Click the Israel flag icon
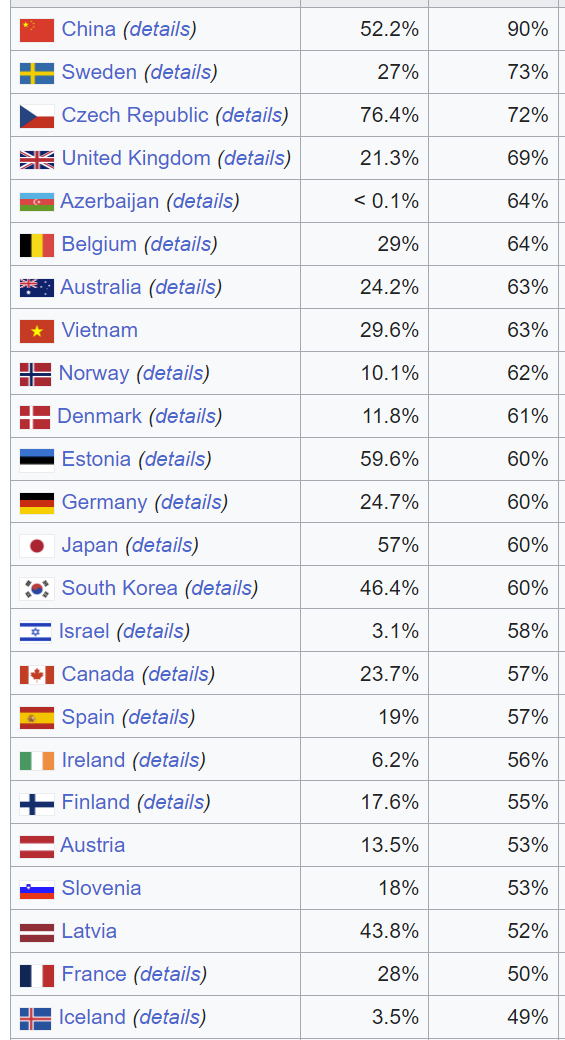Image resolution: width=565 pixels, height=1040 pixels. (35, 632)
